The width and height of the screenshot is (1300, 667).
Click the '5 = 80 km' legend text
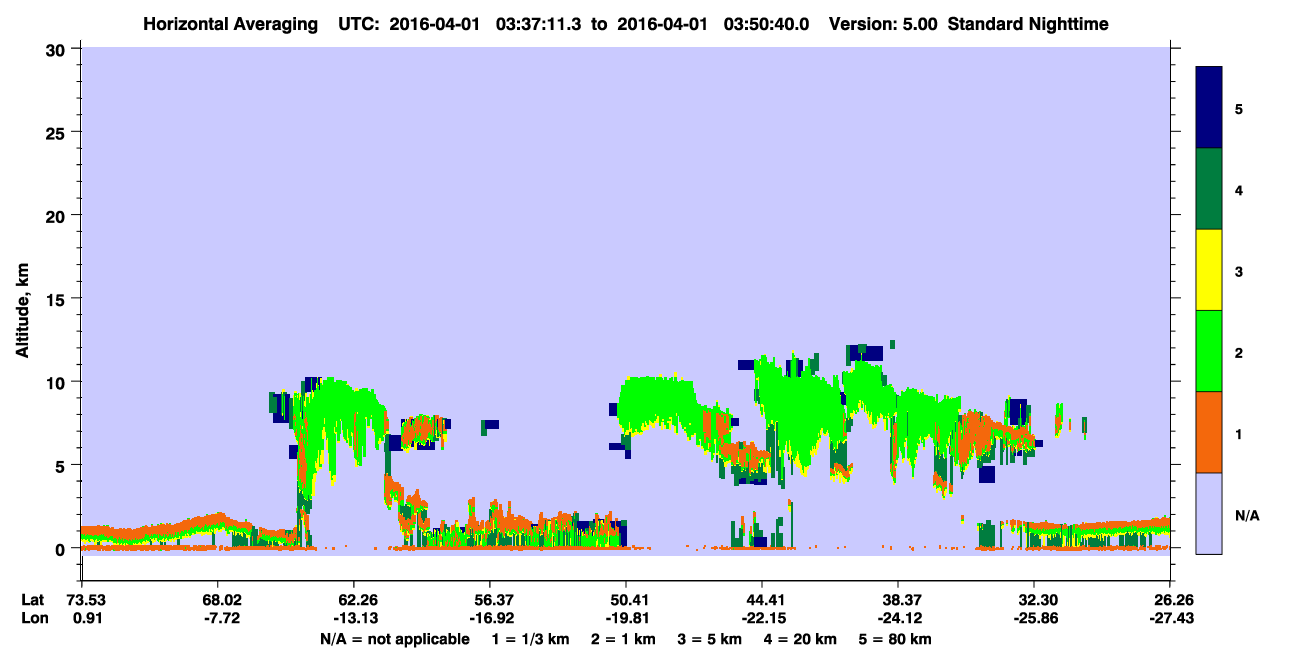(894, 639)
